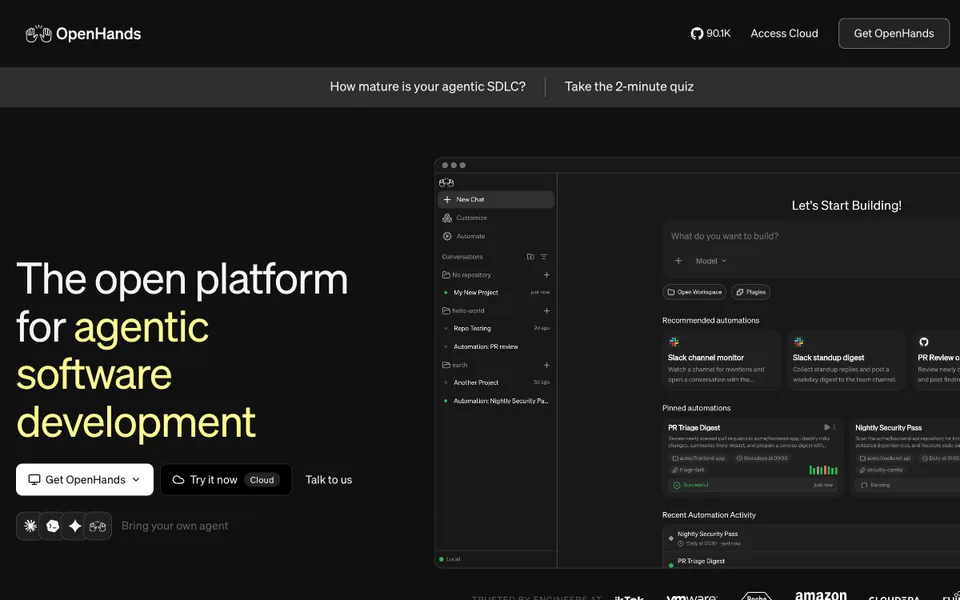
Task: Open Customize in the app sidebar
Action: pyautogui.click(x=465, y=218)
